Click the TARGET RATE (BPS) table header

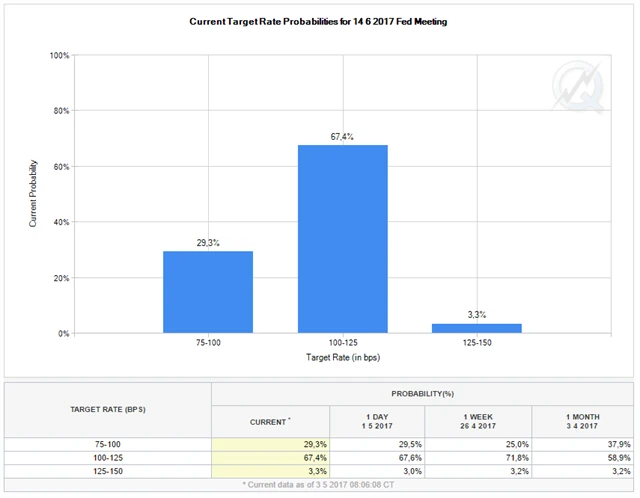click(109, 410)
